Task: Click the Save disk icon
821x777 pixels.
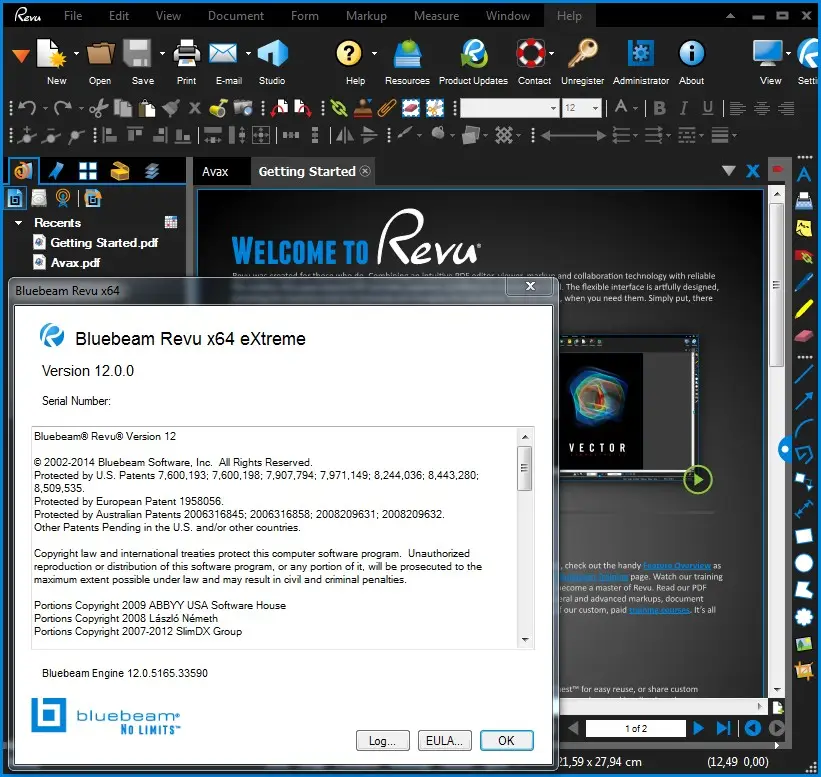Action: [138, 53]
